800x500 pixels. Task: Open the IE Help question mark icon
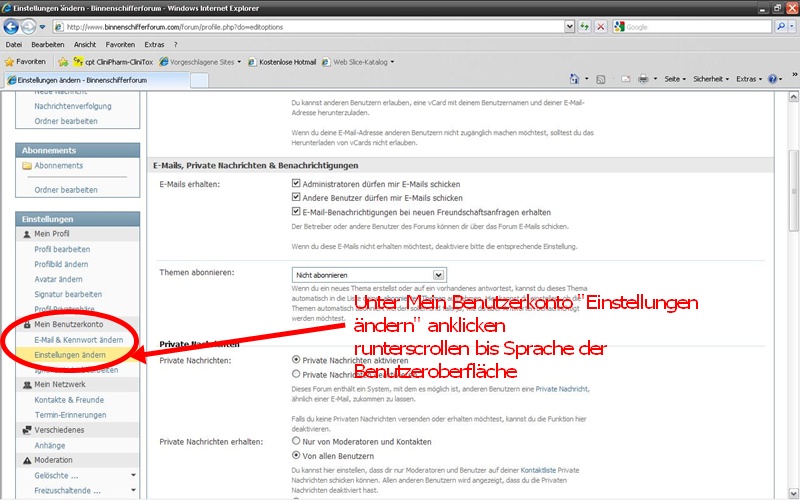773,78
